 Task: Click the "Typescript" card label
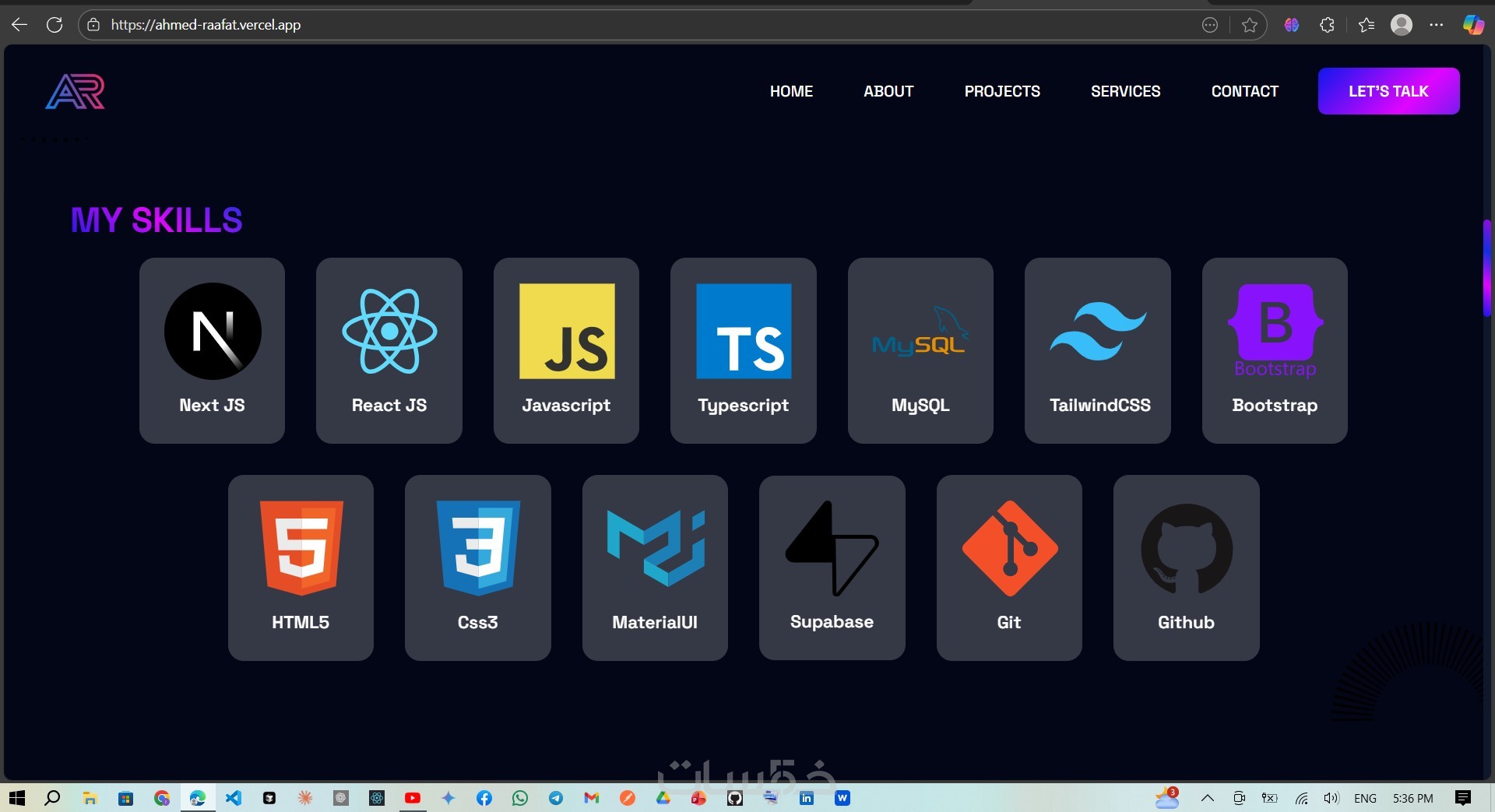coord(744,406)
